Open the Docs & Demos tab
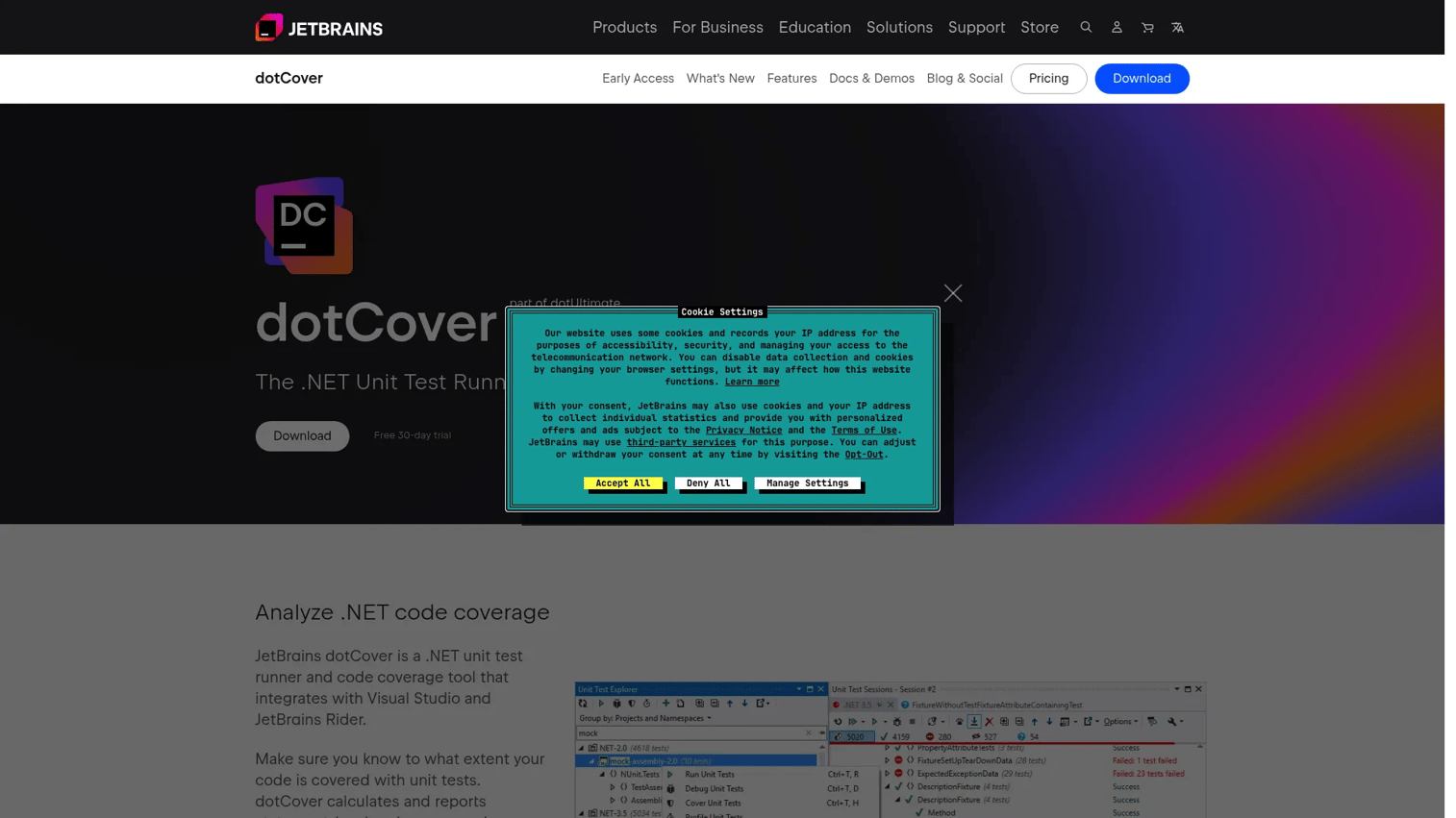This screenshot has height=818, width=1456. (x=871, y=79)
